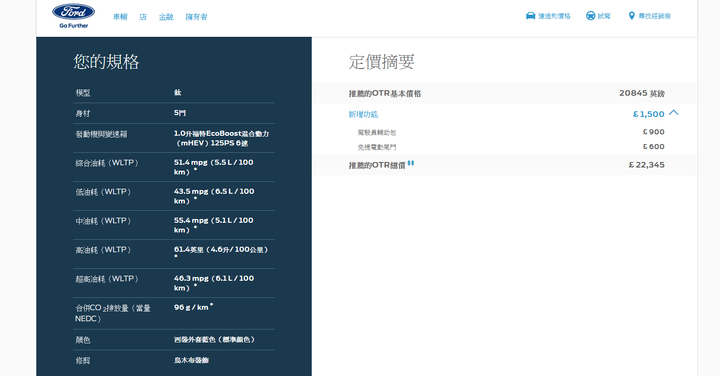Click the blue footnote marker beside 推薦的OTR總價
Image resolution: width=720 pixels, height=376 pixels.
click(x=411, y=163)
